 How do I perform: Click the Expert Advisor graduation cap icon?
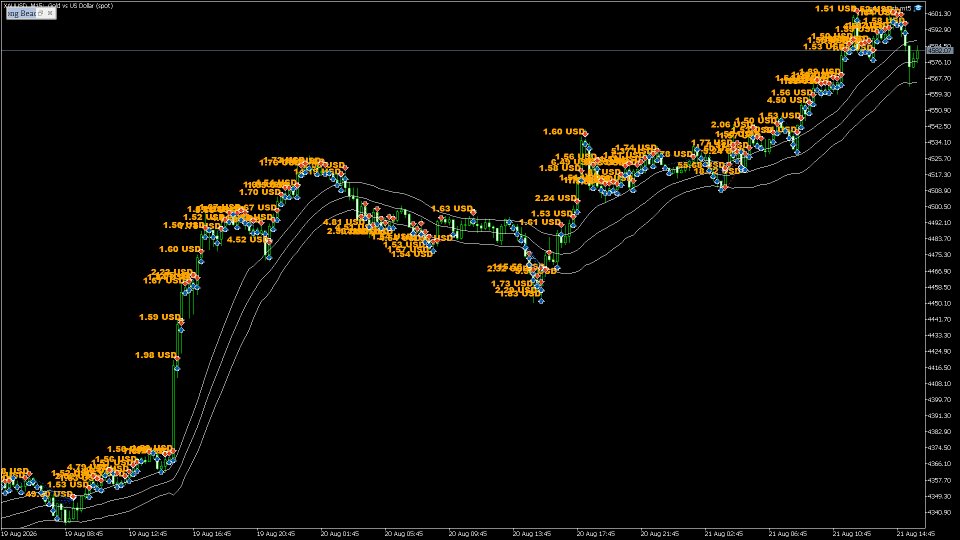(x=917, y=8)
